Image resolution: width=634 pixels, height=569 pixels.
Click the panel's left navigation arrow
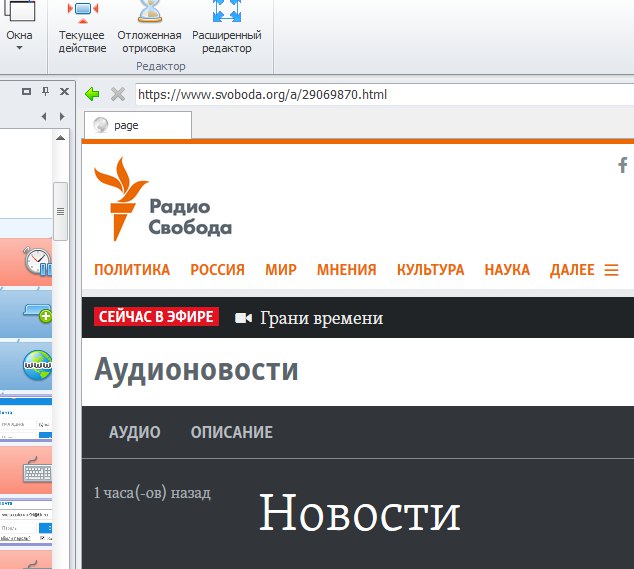point(44,116)
